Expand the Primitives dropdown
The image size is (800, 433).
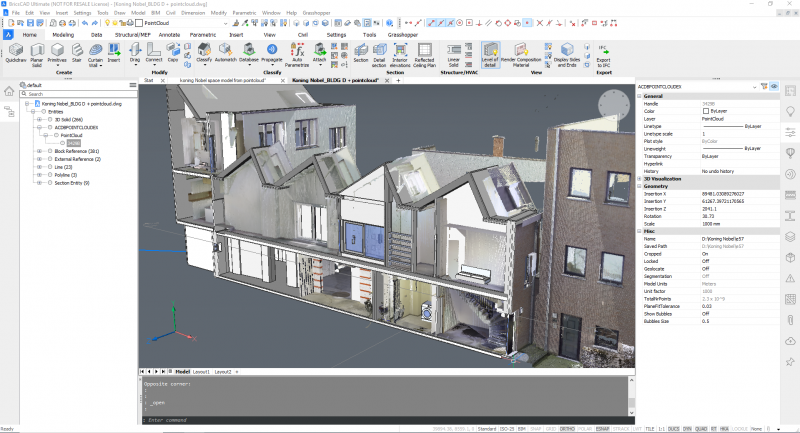point(57,66)
